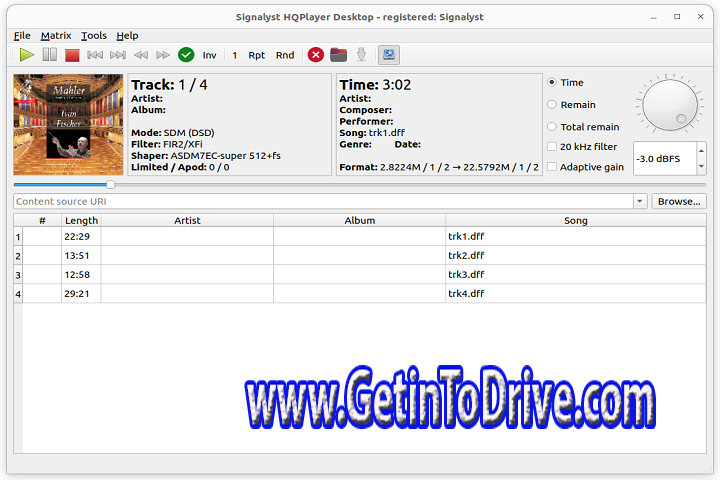Click row header number 2
The width and height of the screenshot is (720, 480).
pos(18,256)
